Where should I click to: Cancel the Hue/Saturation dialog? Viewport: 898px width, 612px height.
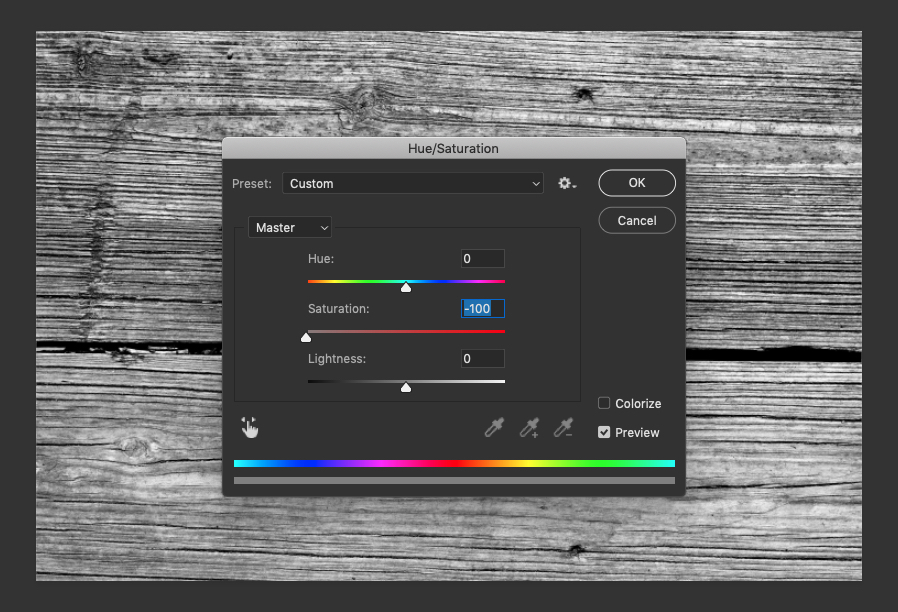637,220
